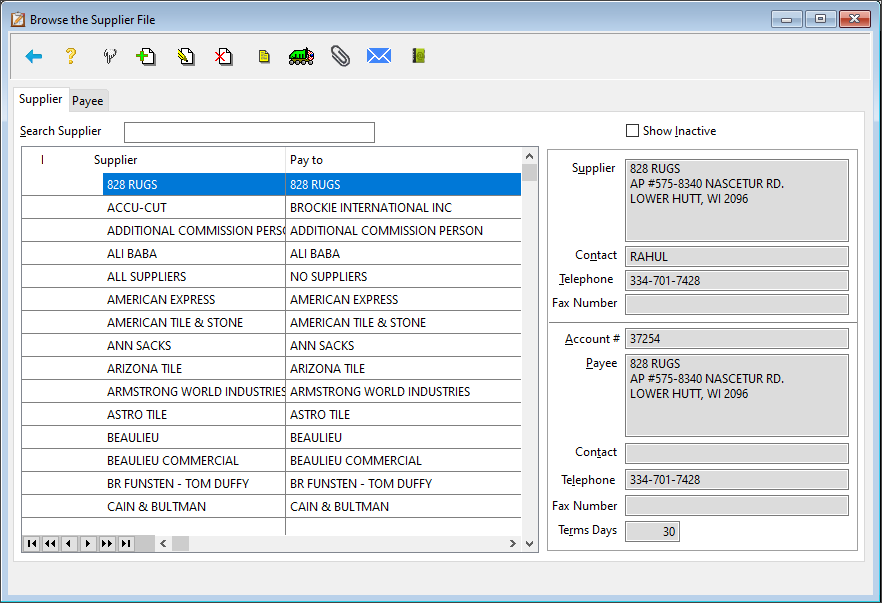
Task: Go back a page of records
Action: click(50, 543)
